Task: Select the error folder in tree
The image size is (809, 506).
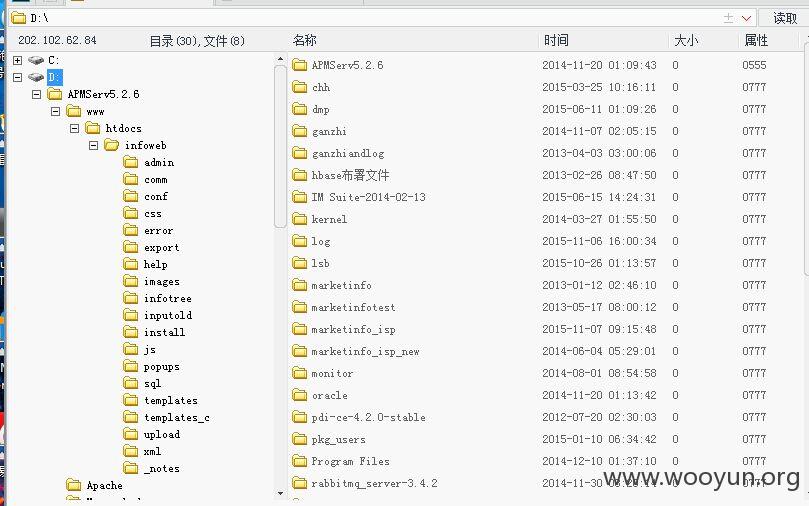Action: click(158, 231)
